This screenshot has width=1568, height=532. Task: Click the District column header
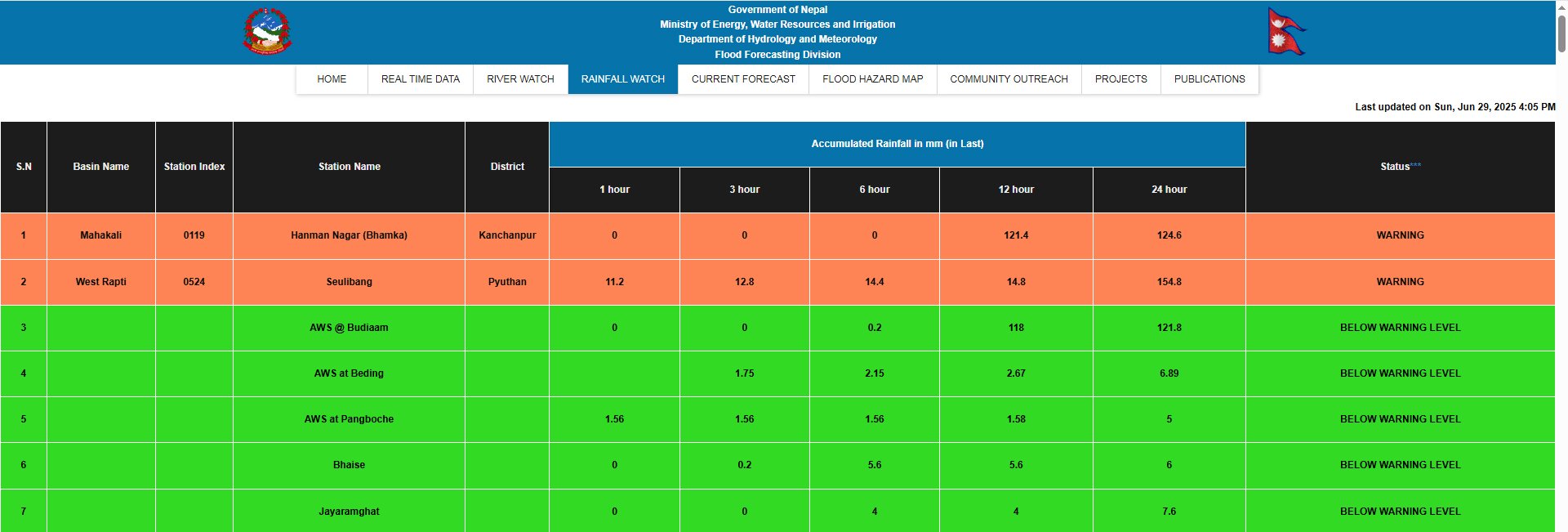(x=507, y=167)
